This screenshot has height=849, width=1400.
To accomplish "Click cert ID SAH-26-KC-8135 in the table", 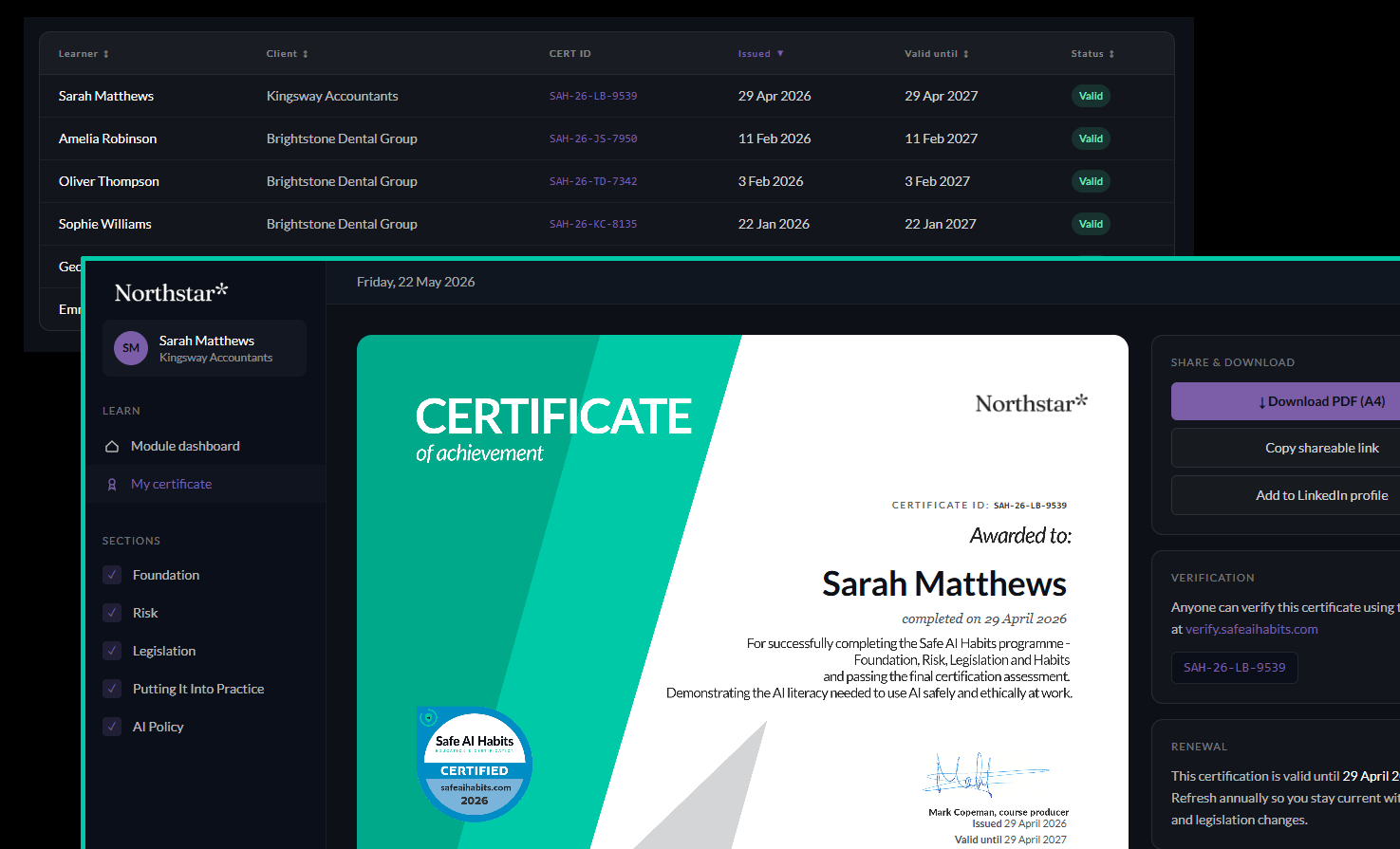I will [593, 224].
